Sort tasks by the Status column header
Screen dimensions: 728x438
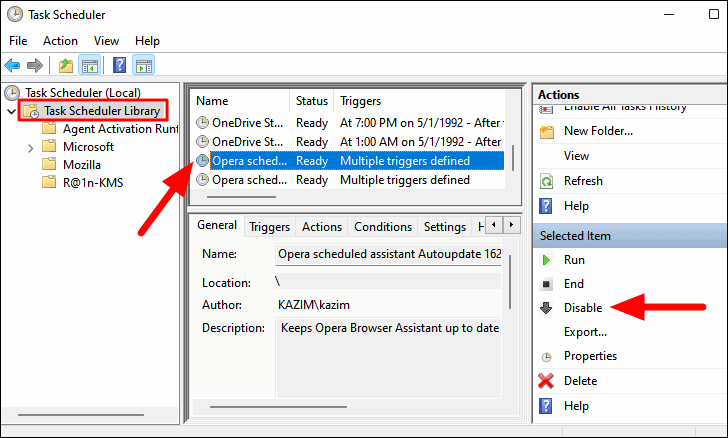click(312, 101)
